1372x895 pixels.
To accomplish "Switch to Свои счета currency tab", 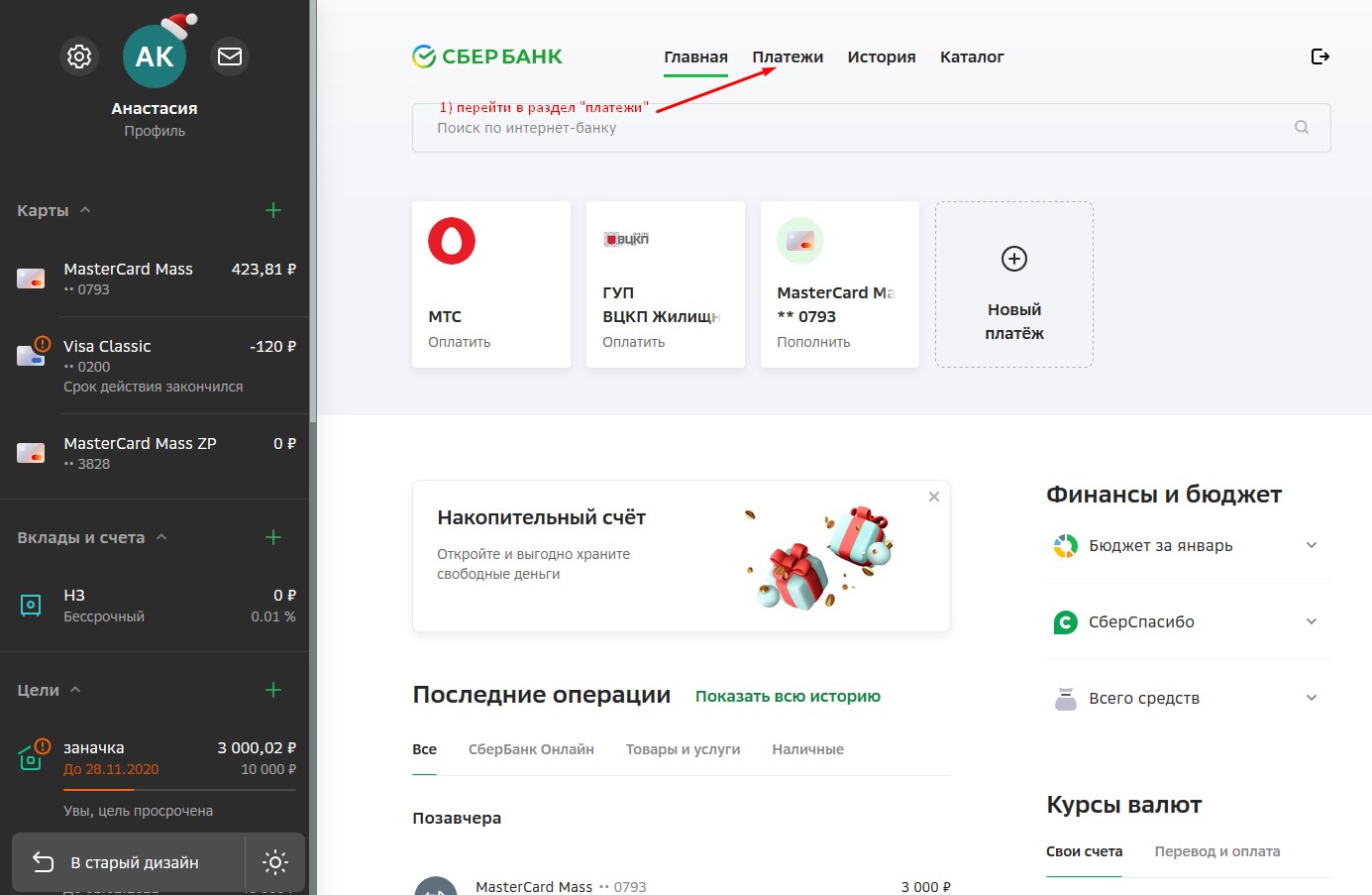I will (1084, 851).
